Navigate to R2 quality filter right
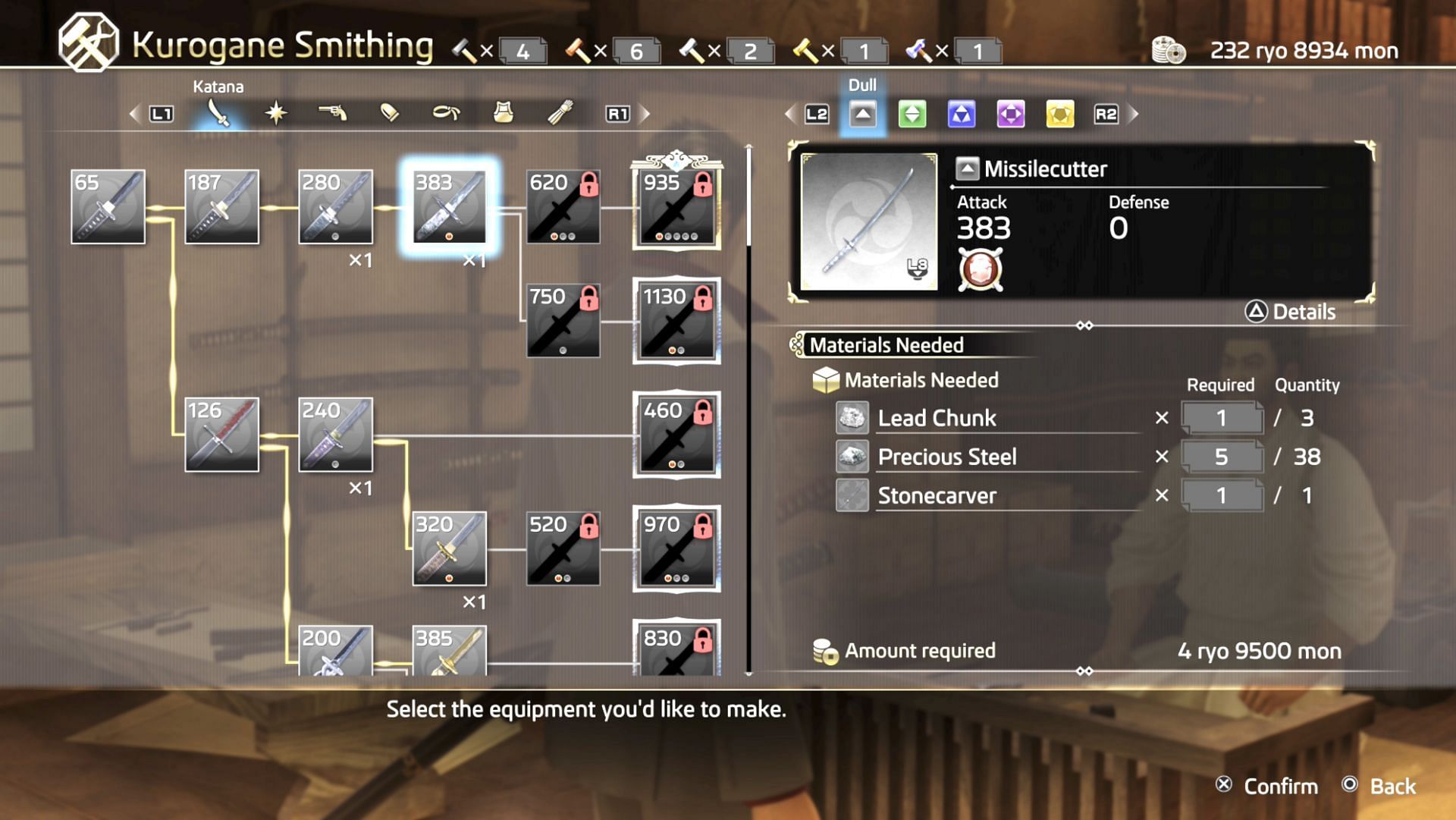This screenshot has height=820, width=1456. pos(1107,114)
